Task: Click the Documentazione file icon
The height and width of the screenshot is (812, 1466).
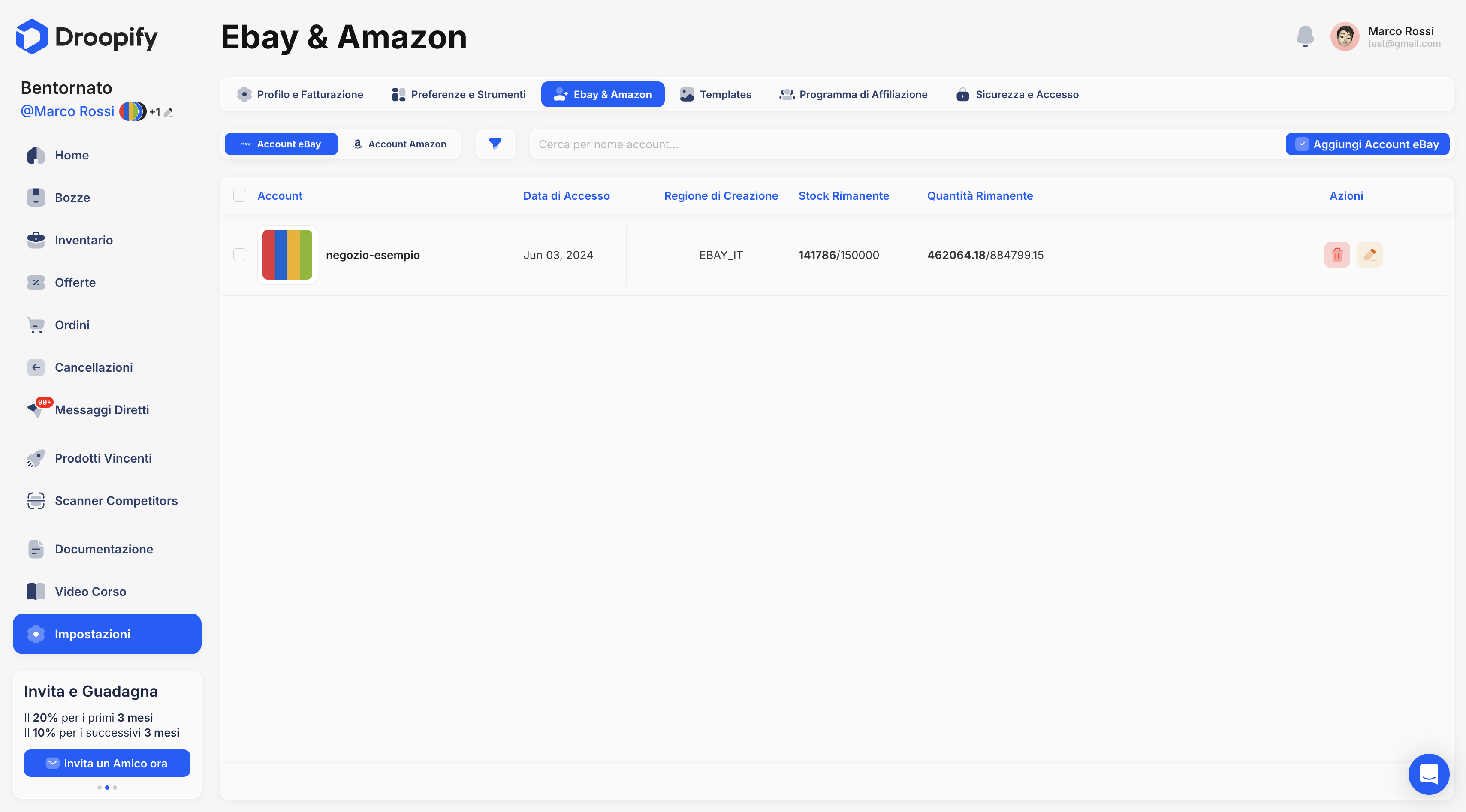Action: [36, 549]
